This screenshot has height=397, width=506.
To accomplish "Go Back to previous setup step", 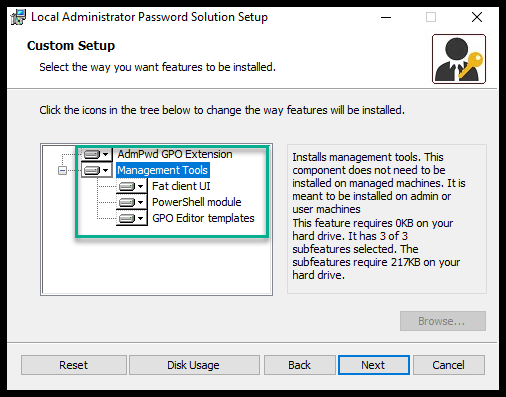I will coord(300,365).
